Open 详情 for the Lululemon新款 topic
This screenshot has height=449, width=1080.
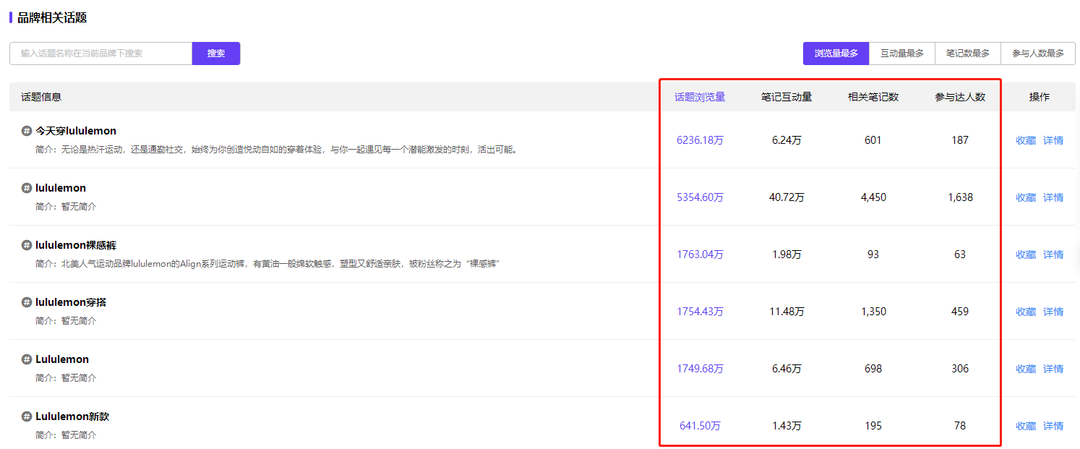(x=1053, y=426)
